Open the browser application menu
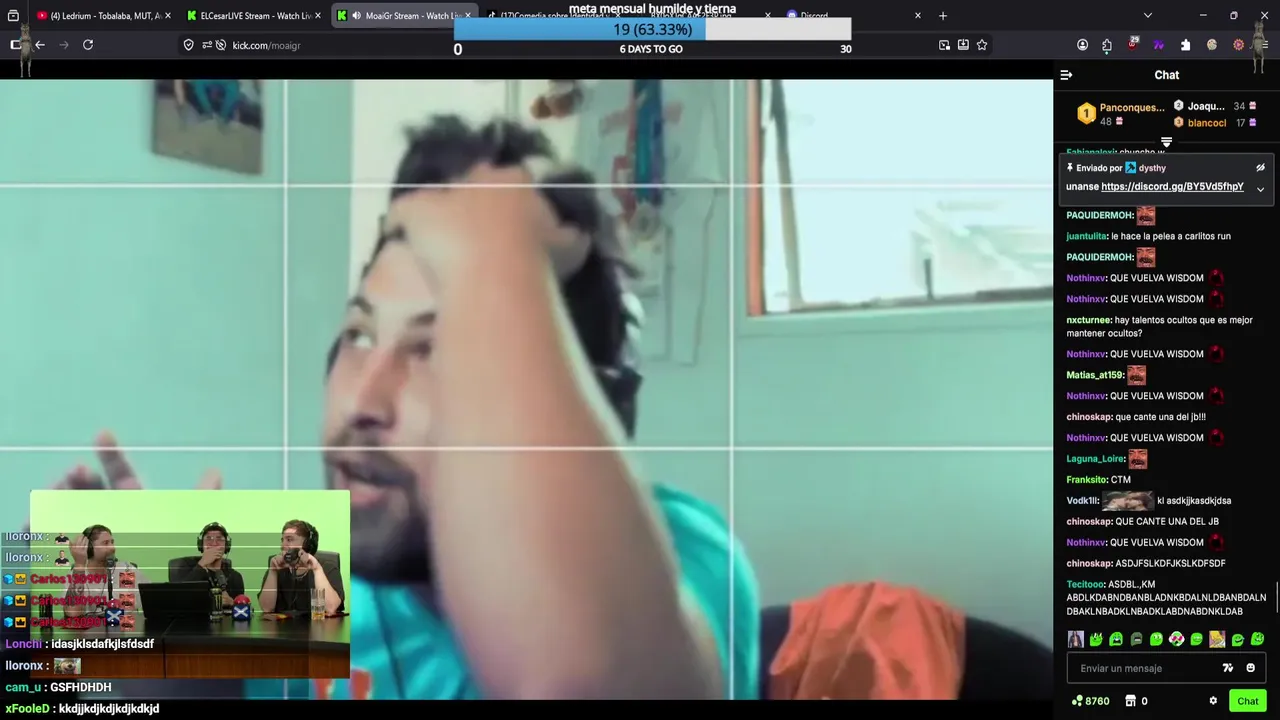The height and width of the screenshot is (720, 1280). pos(1264,45)
